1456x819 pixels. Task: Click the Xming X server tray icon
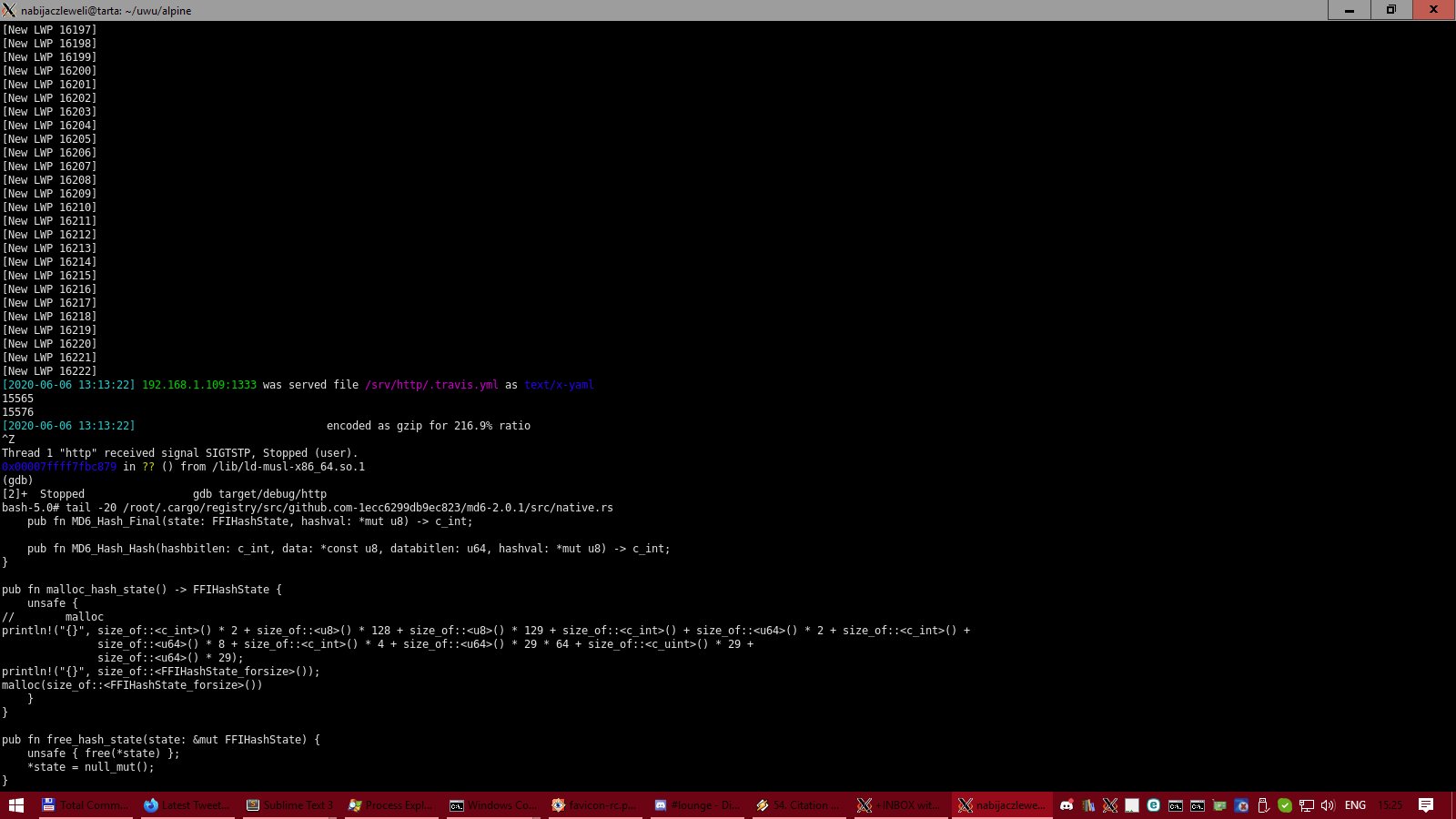click(x=1110, y=805)
